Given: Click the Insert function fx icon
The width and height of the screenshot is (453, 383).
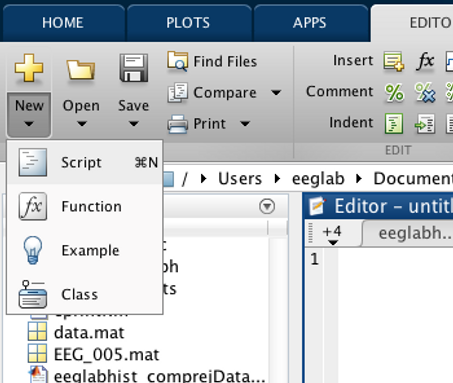Looking at the screenshot, I should (425, 61).
